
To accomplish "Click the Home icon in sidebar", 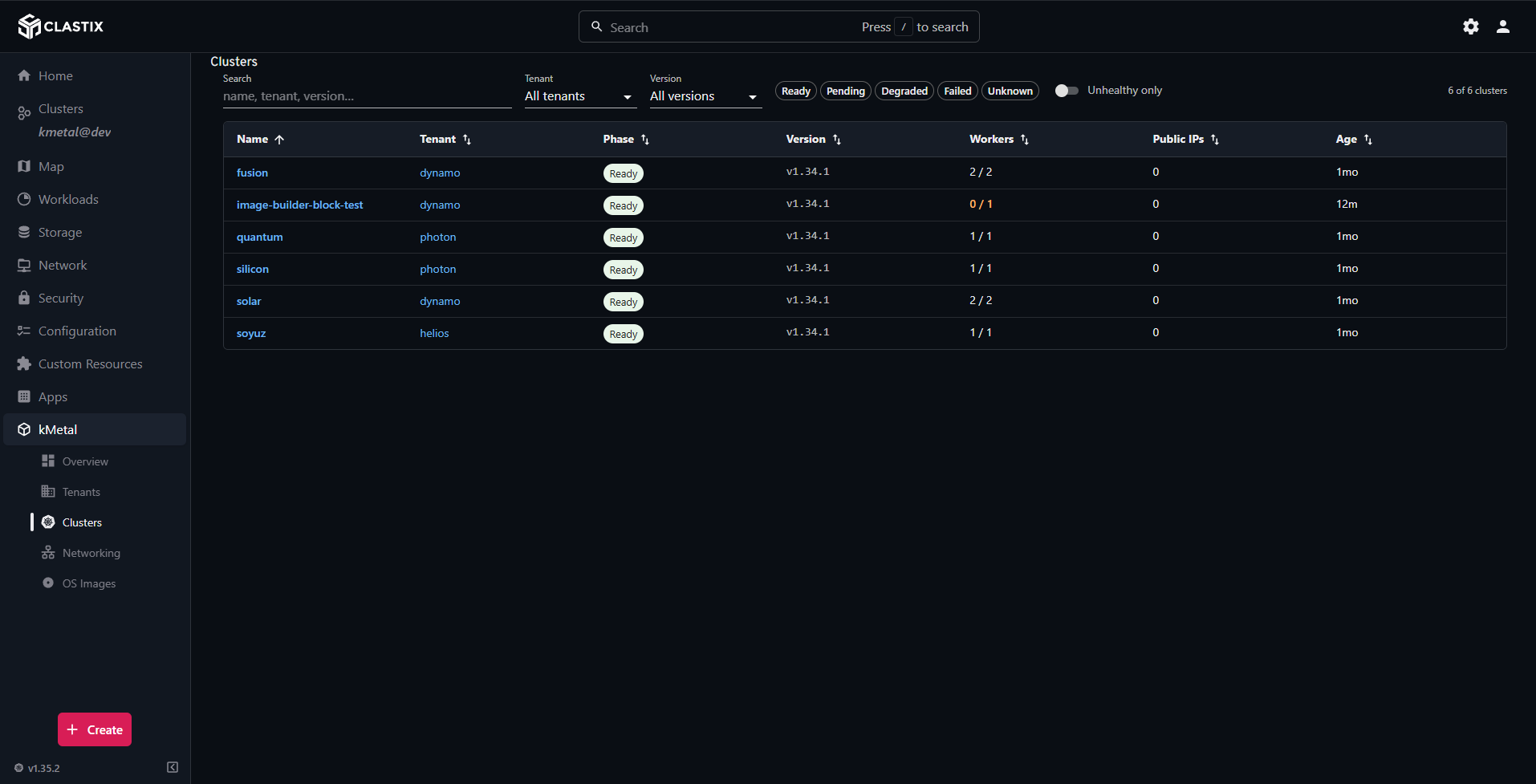I will click(x=24, y=75).
